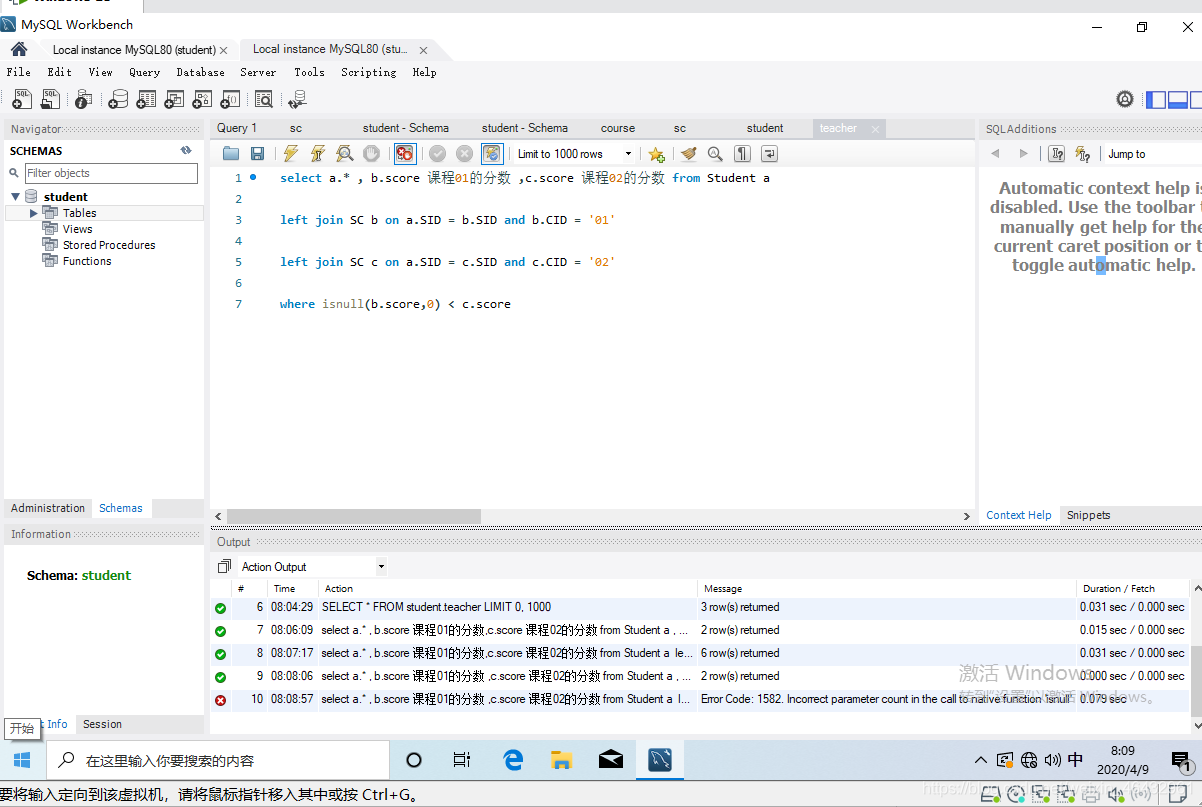Switch to the Query 1 tab
This screenshot has width=1202, height=807.
point(237,128)
